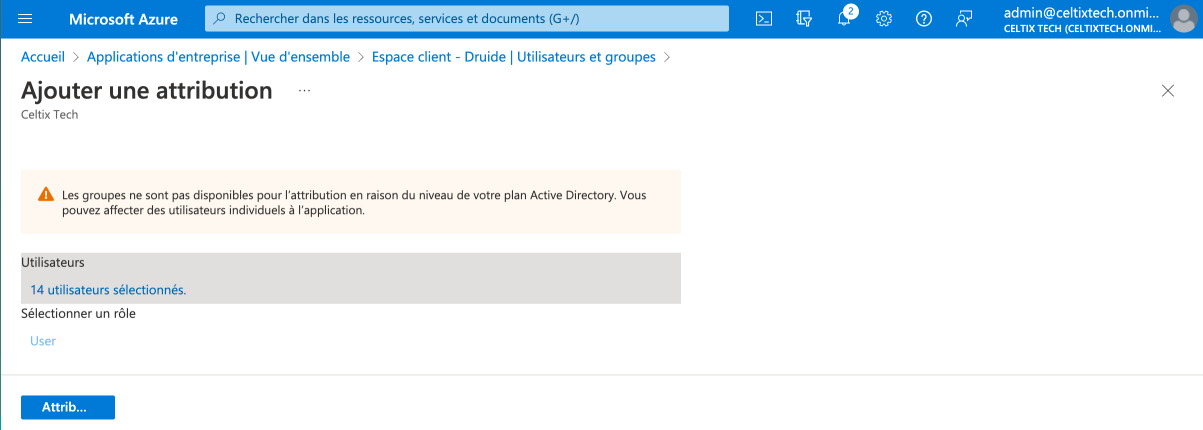This screenshot has height=430, width=1203.
Task: Close the Ajouter une attribution pane
Action: (1167, 91)
